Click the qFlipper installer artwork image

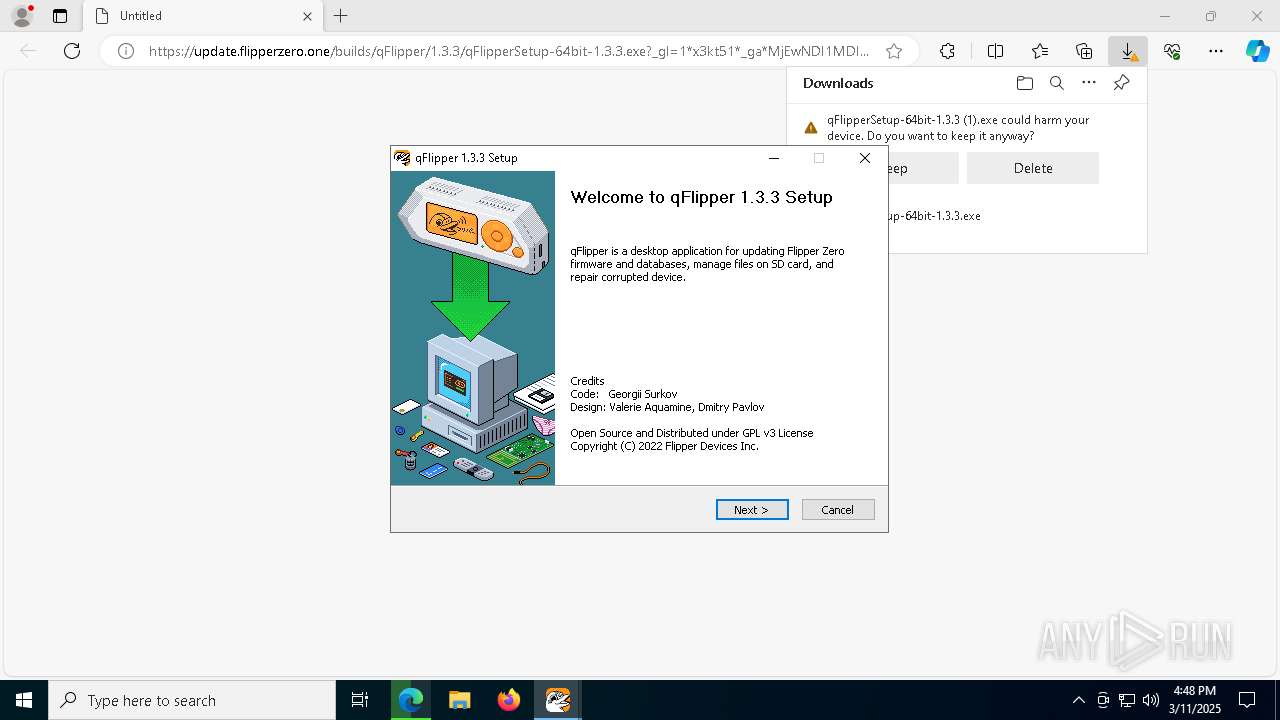[x=473, y=328]
